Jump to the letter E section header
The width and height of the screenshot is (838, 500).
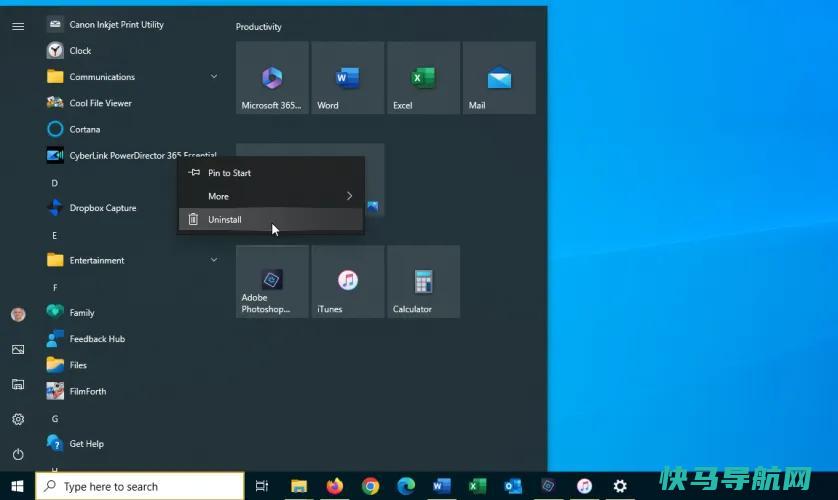[55, 235]
